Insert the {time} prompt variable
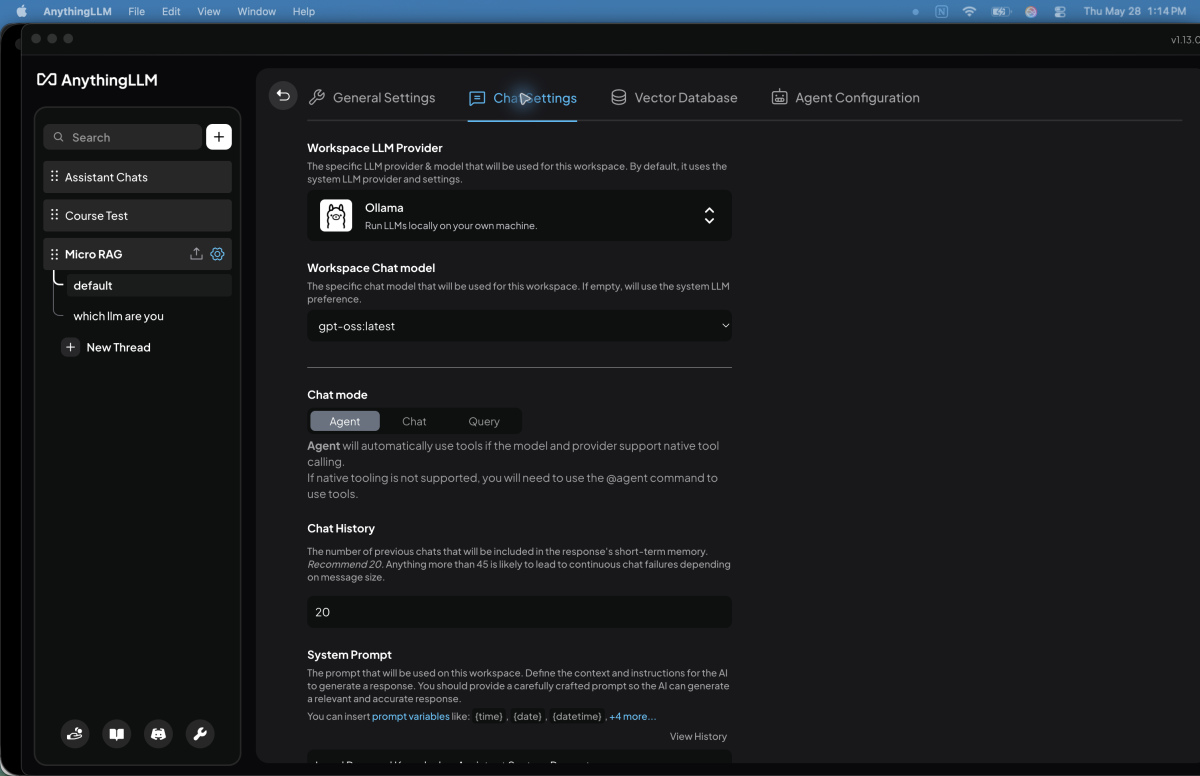Image resolution: width=1200 pixels, height=776 pixels. 489,716
